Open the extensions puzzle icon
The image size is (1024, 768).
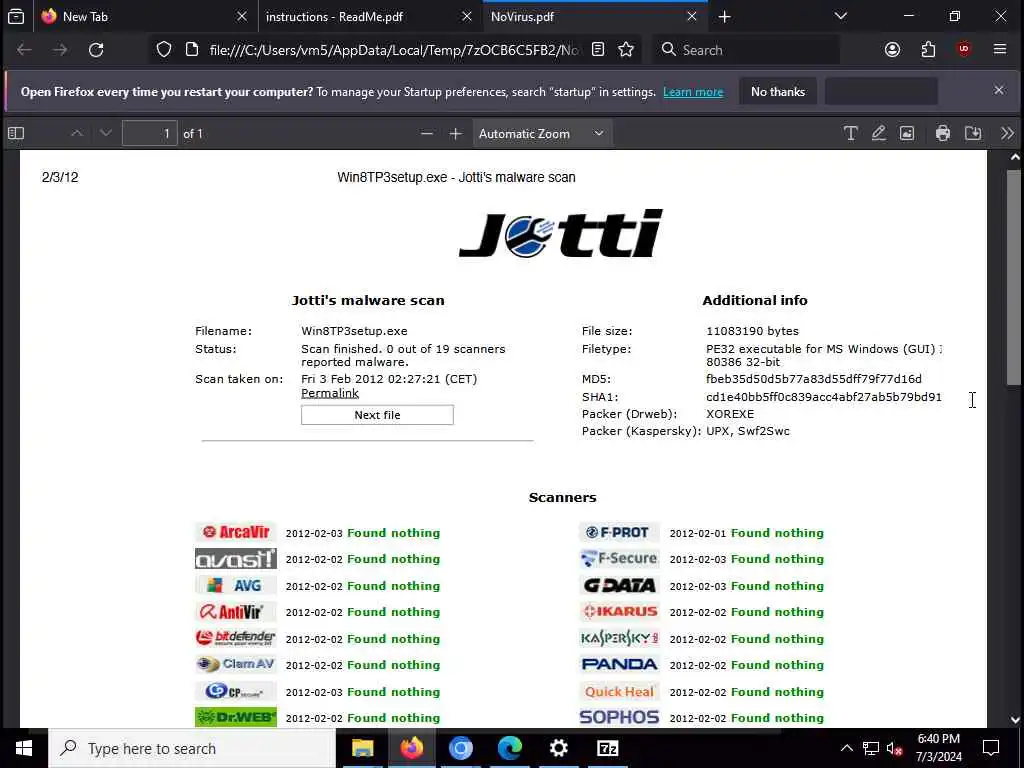pyautogui.click(x=928, y=50)
